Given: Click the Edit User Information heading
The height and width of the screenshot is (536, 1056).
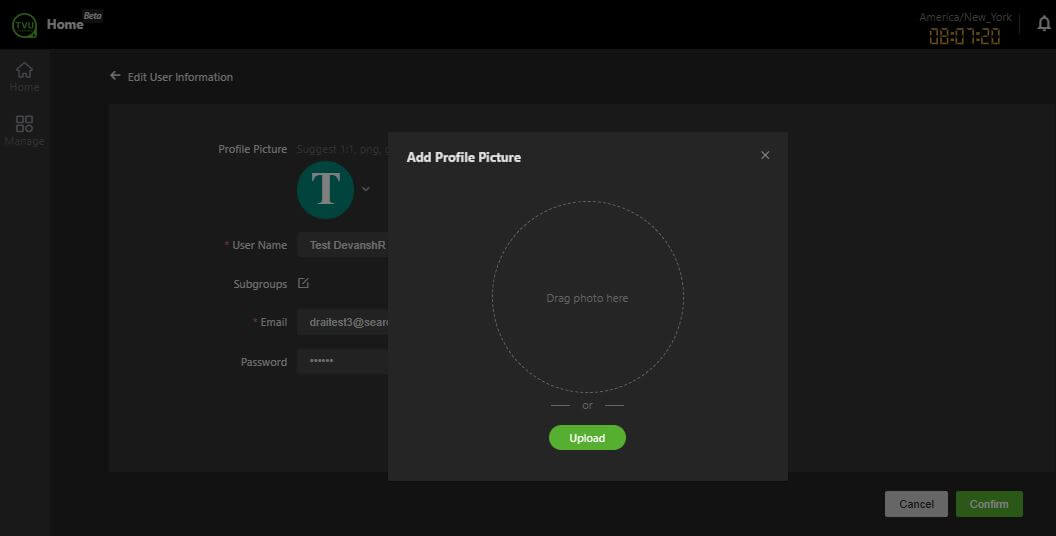Looking at the screenshot, I should [x=180, y=77].
